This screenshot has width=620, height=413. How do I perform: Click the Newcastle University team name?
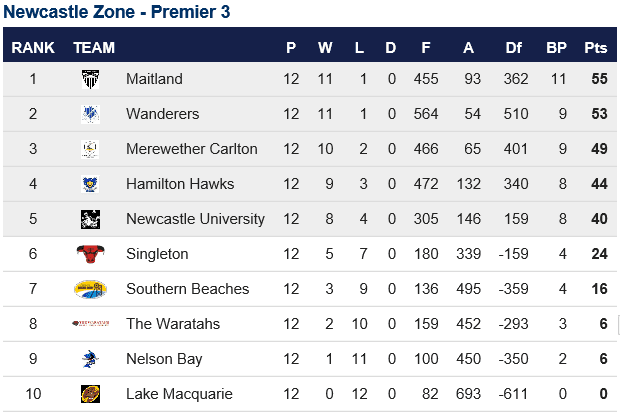195,219
